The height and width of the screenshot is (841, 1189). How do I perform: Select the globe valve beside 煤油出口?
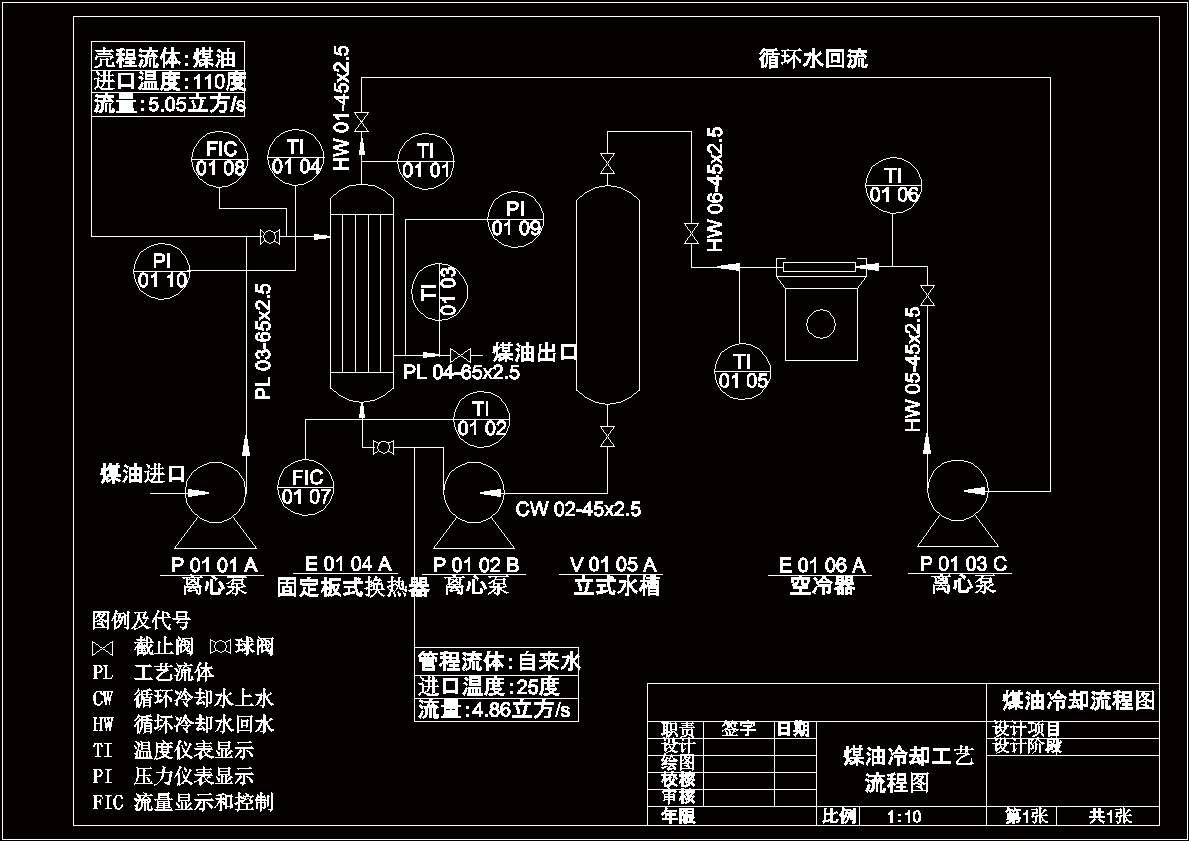[x=460, y=355]
